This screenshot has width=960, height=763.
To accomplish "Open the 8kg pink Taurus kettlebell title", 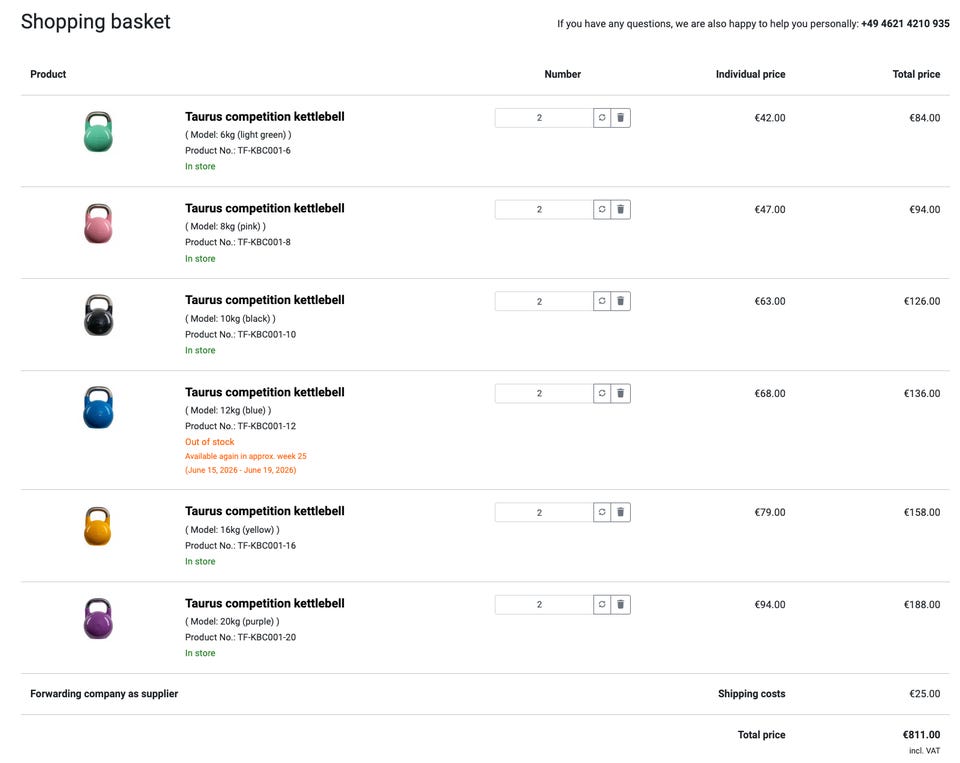I will click(x=264, y=208).
